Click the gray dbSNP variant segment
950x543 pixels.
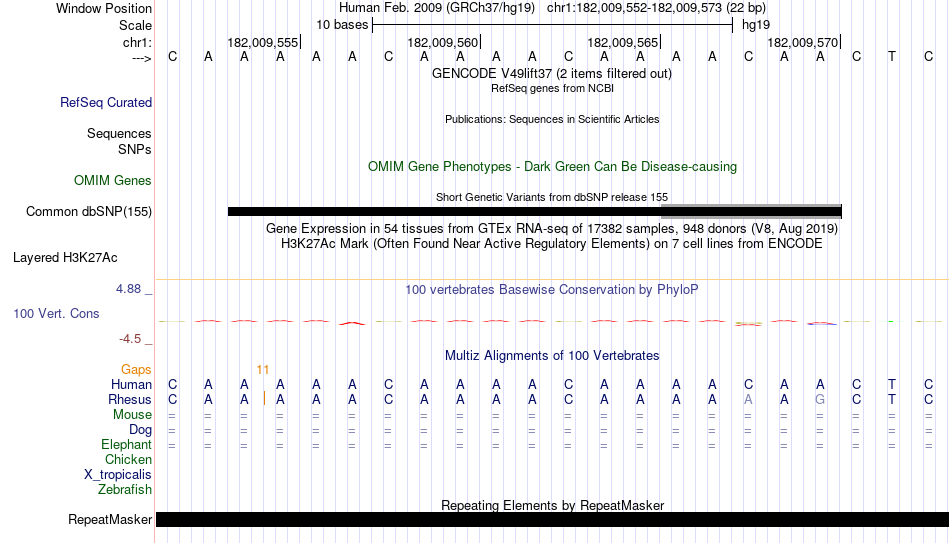tap(751, 211)
